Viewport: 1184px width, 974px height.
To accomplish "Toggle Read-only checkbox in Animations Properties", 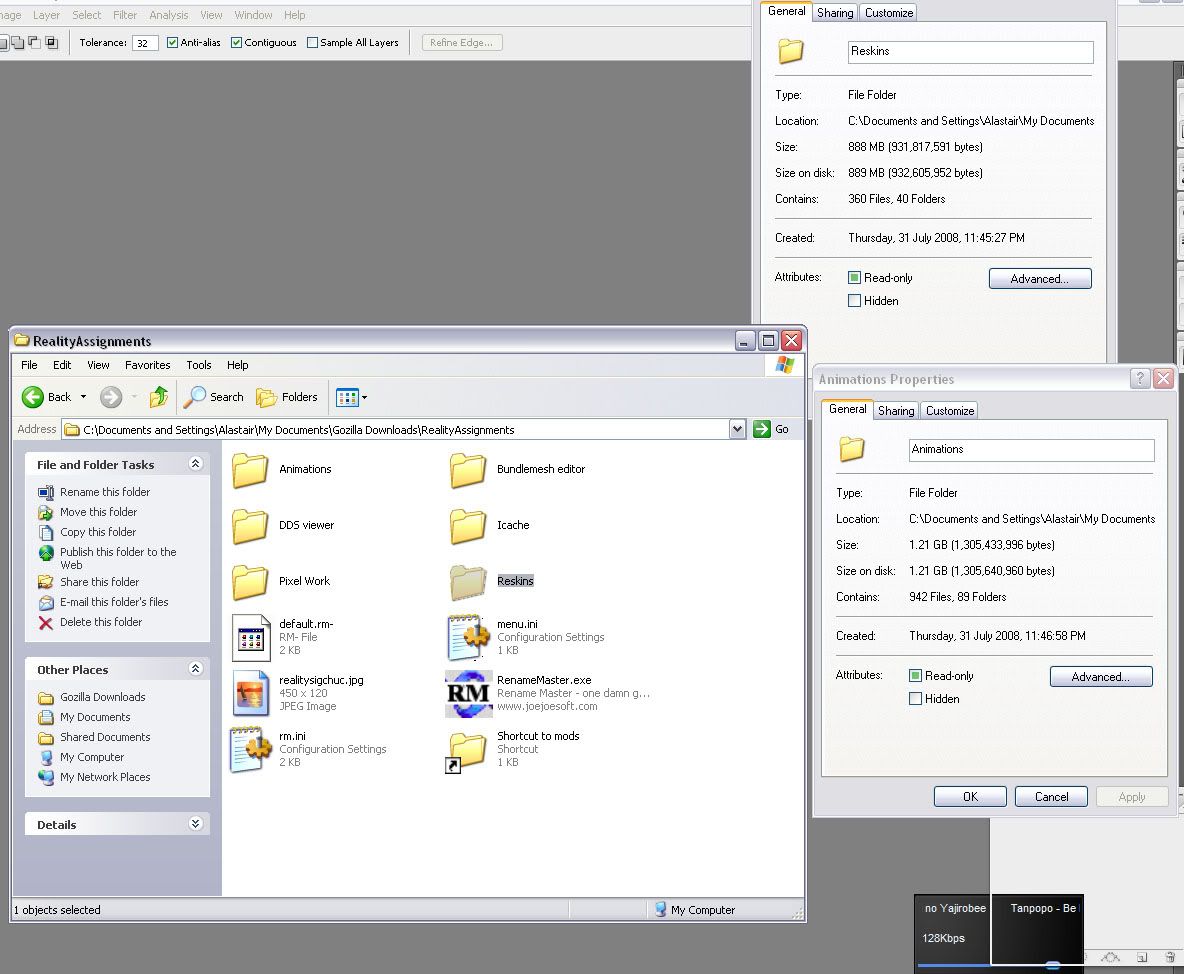I will click(915, 676).
